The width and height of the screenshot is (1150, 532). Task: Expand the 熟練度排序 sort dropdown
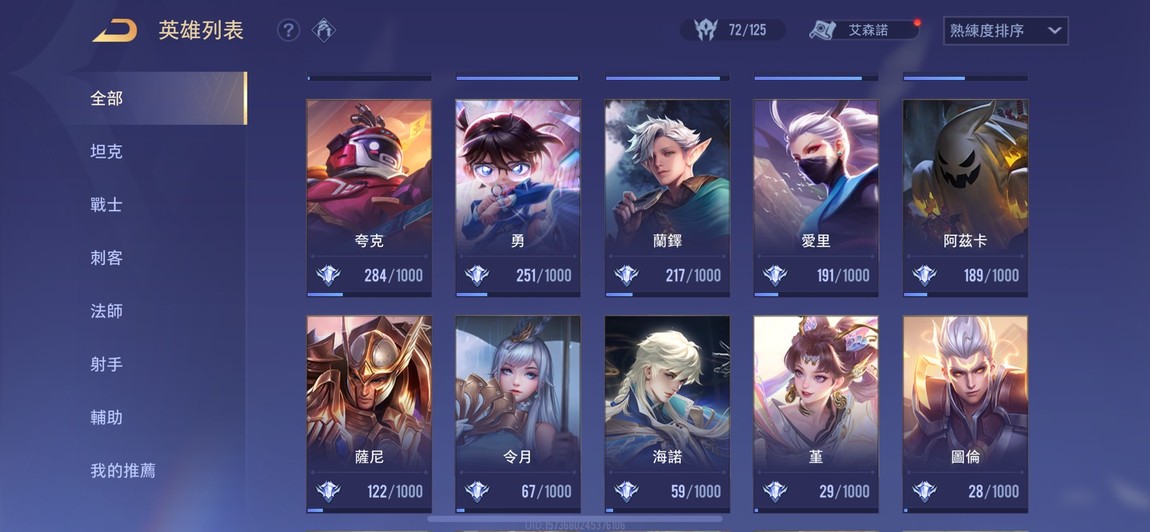tap(1006, 31)
